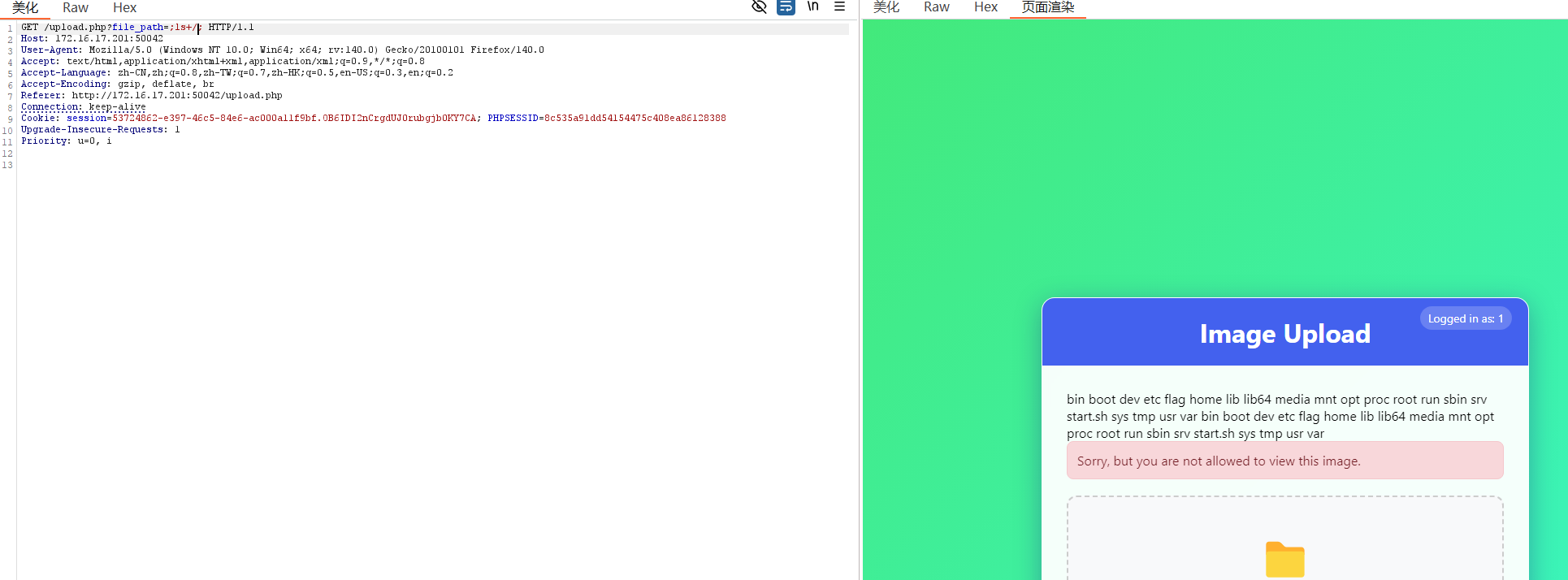Click the "Logged in as: 1" badge
Viewport: 1568px width, 580px height.
point(1466,318)
